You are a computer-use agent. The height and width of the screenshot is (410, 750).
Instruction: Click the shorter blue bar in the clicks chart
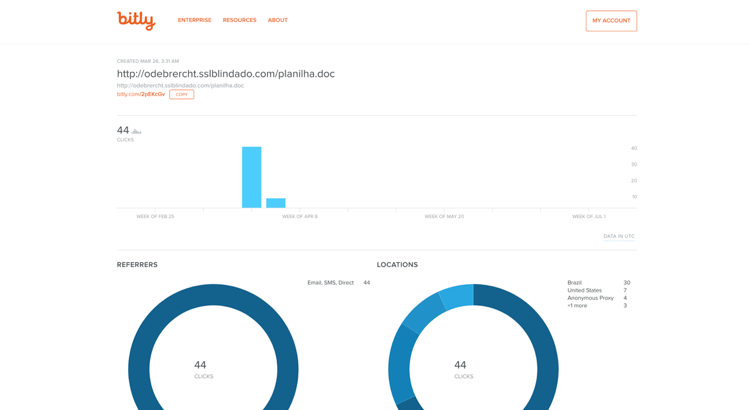[x=276, y=203]
